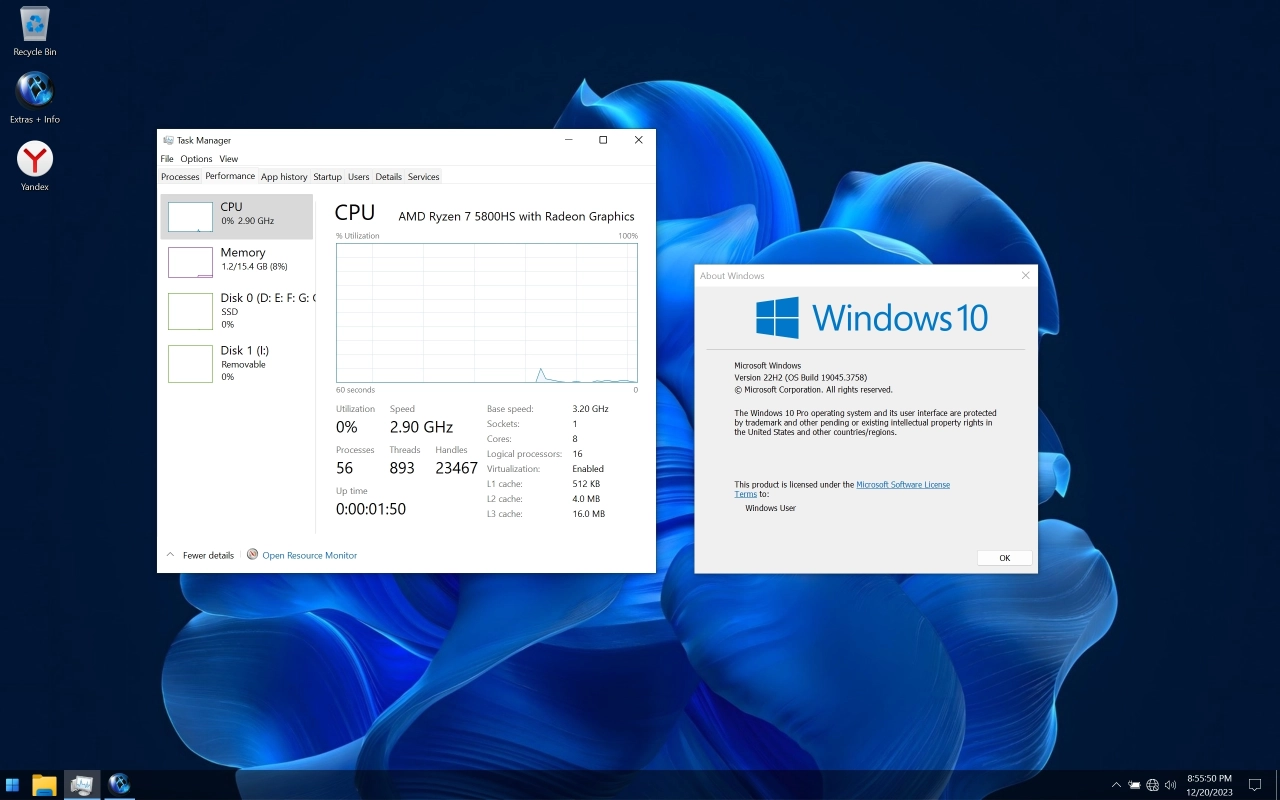Check the battery power tray icon
Image resolution: width=1280 pixels, height=800 pixels.
pos(1134,785)
